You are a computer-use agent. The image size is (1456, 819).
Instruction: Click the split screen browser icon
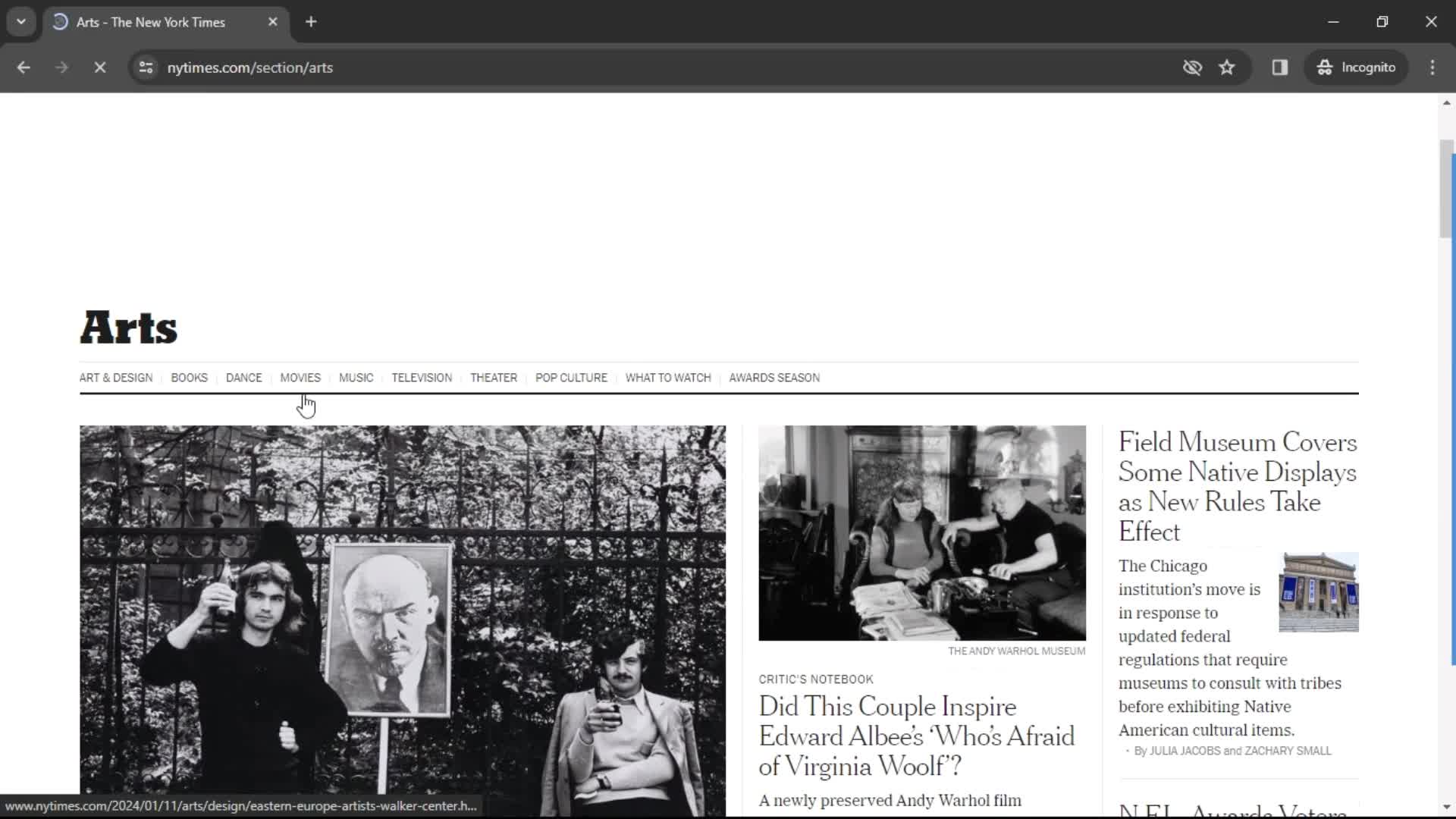coord(1280,67)
